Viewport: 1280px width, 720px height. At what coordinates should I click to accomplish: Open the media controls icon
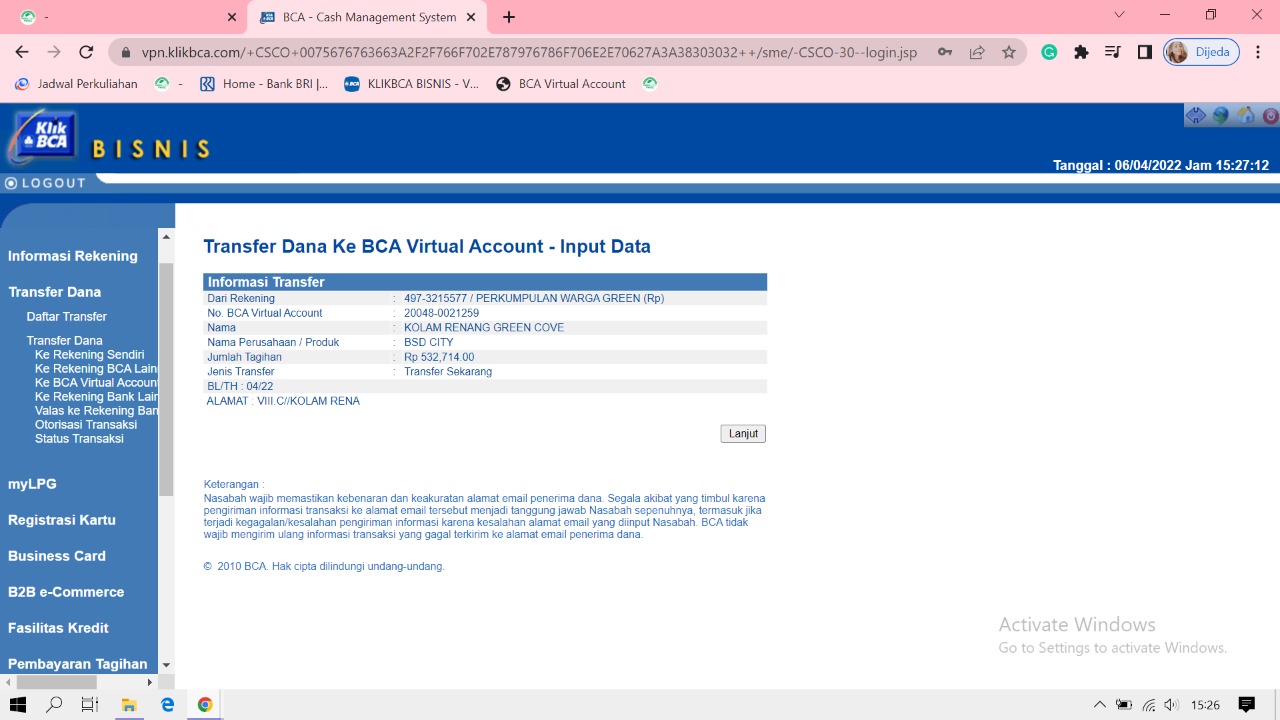(1113, 52)
